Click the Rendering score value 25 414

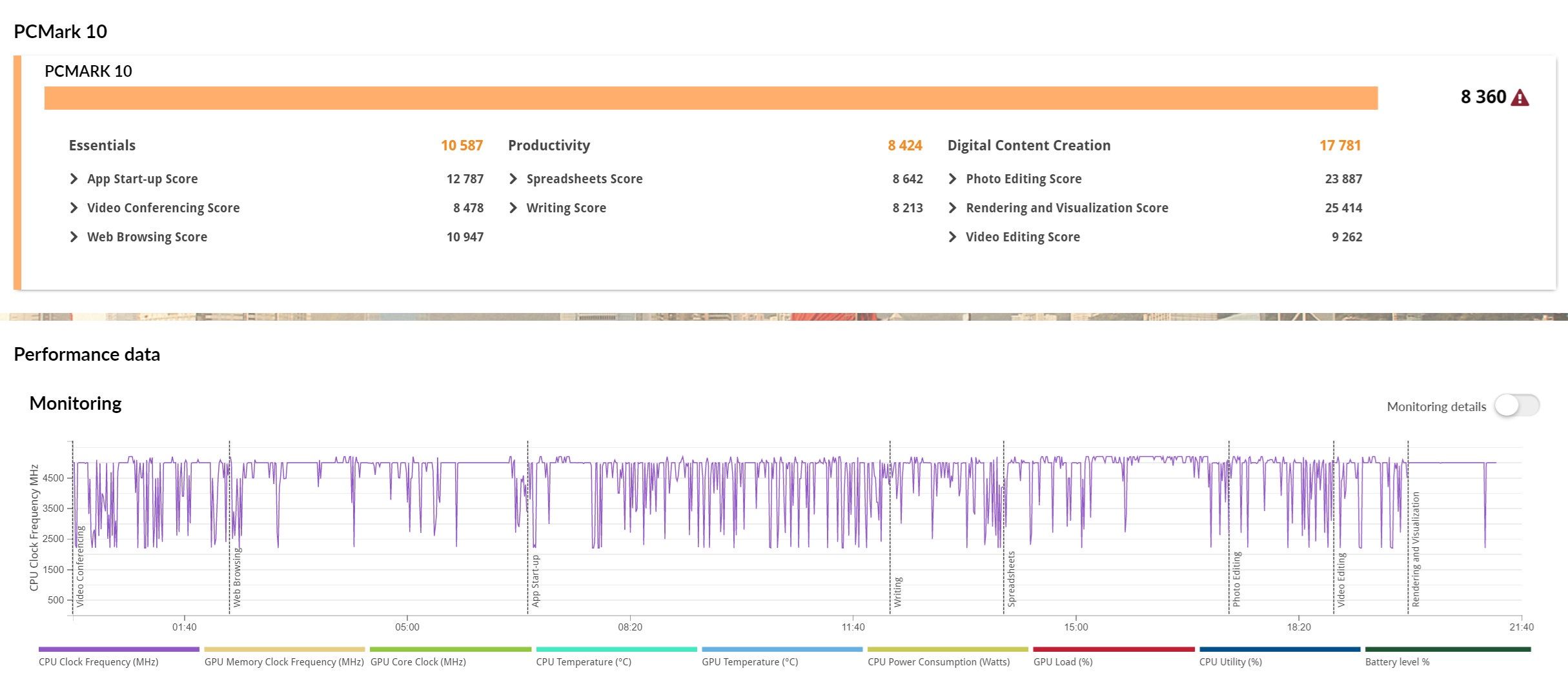(x=1343, y=208)
